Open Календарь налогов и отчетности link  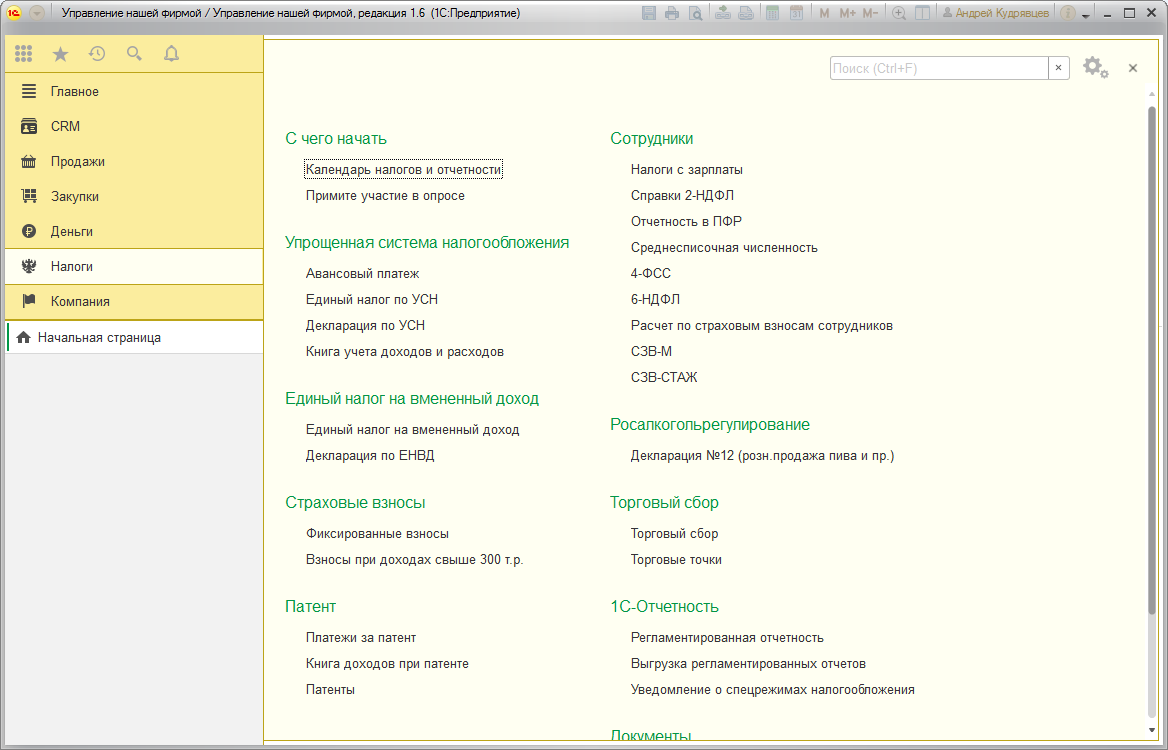pos(404,170)
